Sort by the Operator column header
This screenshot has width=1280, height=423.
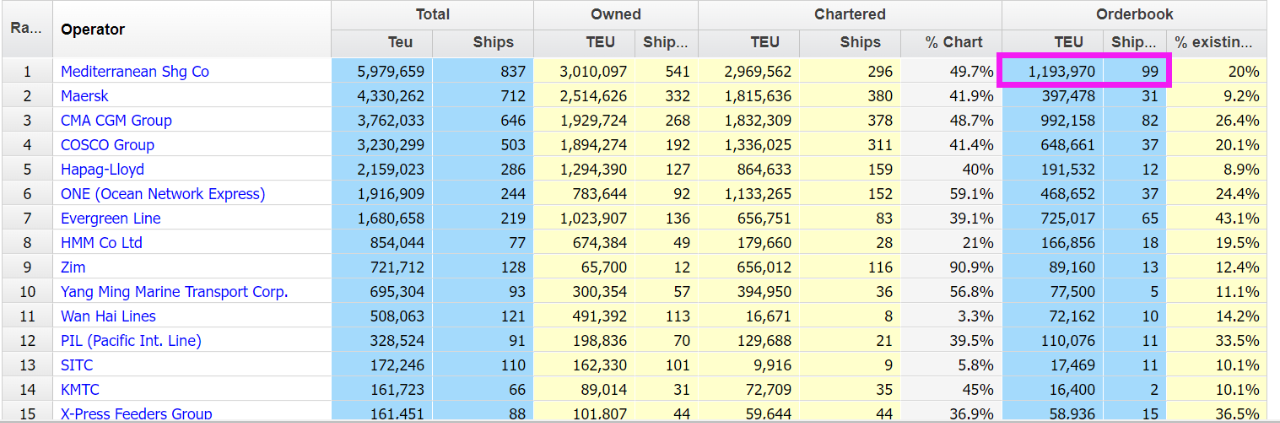[x=93, y=29]
